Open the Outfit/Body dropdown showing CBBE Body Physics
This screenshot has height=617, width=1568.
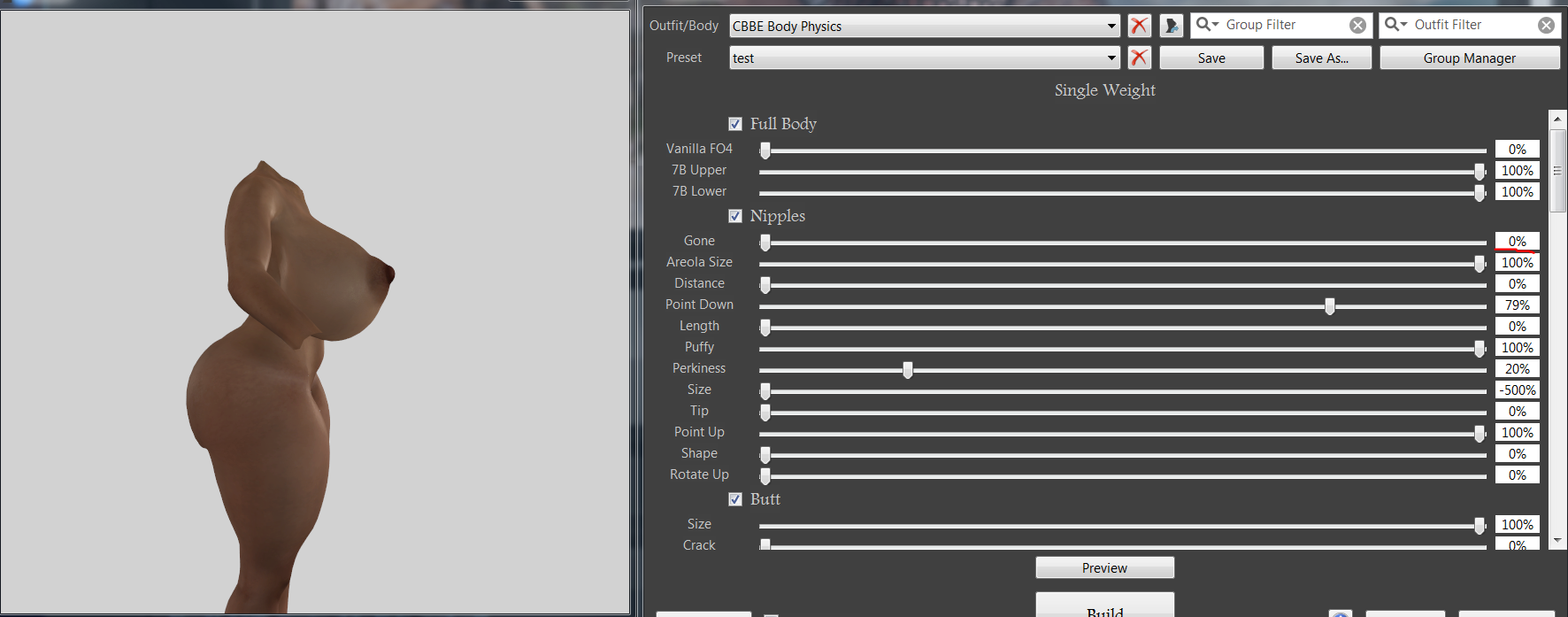tap(925, 26)
